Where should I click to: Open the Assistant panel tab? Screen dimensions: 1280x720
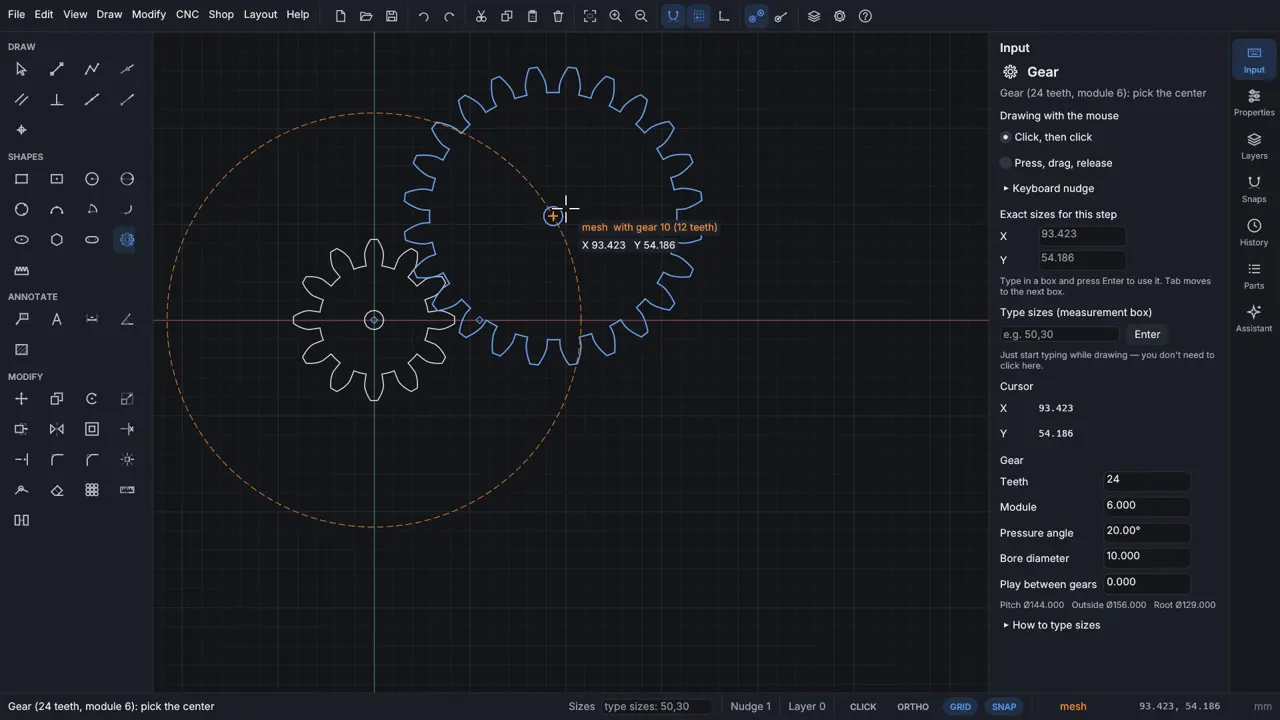pyautogui.click(x=1254, y=319)
